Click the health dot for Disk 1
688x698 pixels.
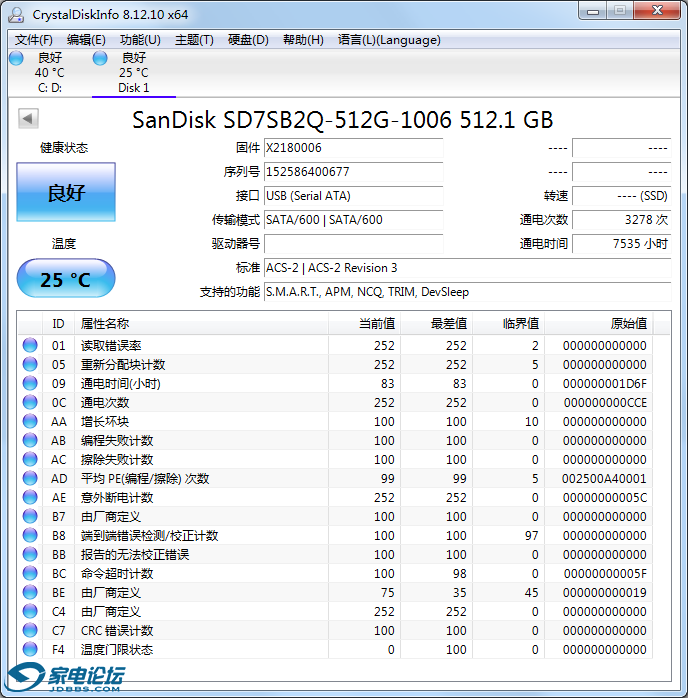(x=100, y=58)
